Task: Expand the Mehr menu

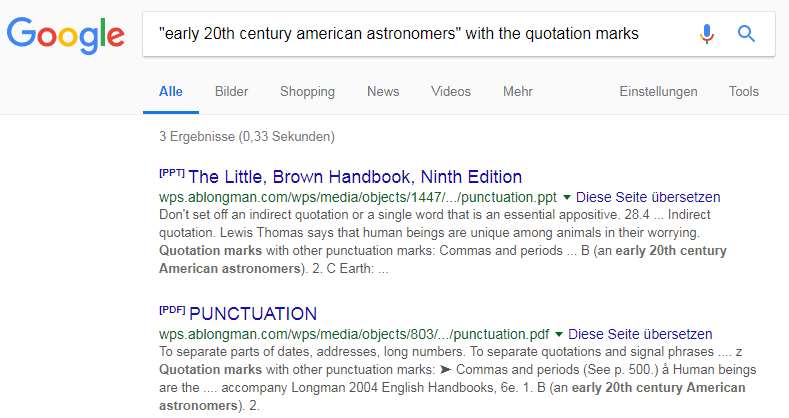Action: (x=518, y=92)
